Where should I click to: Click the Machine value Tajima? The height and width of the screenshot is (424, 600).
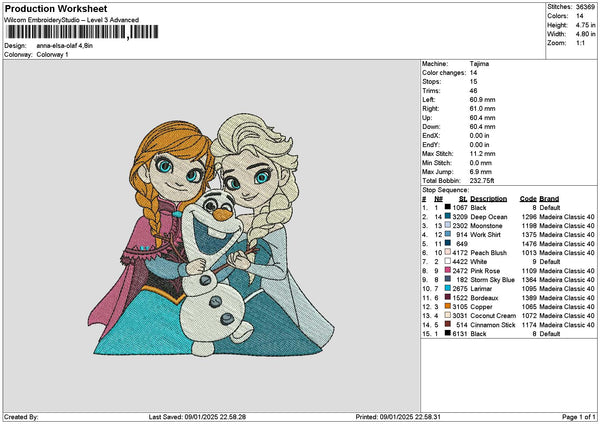(479, 64)
